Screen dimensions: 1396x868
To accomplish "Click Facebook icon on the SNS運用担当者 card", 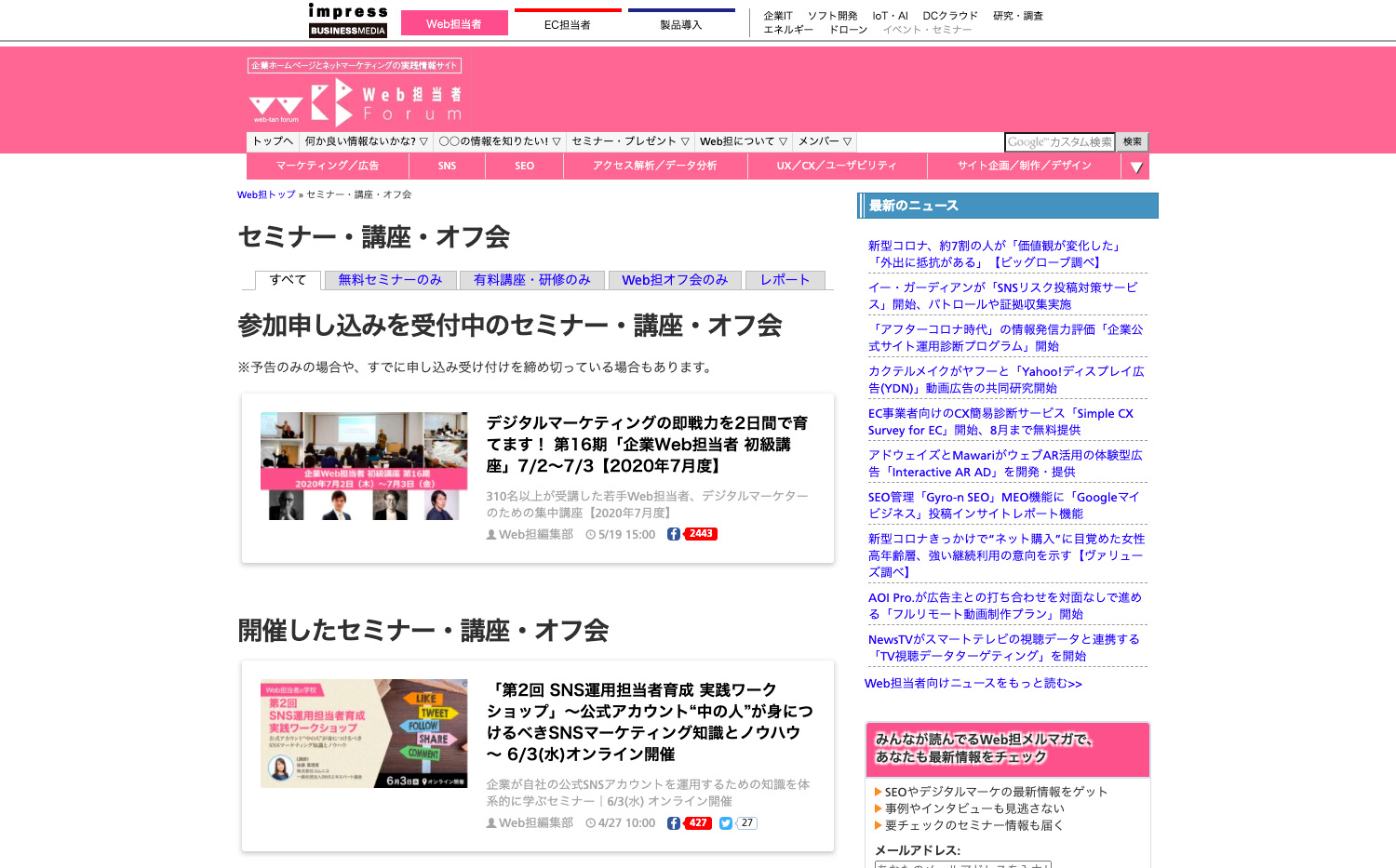I will point(674,823).
